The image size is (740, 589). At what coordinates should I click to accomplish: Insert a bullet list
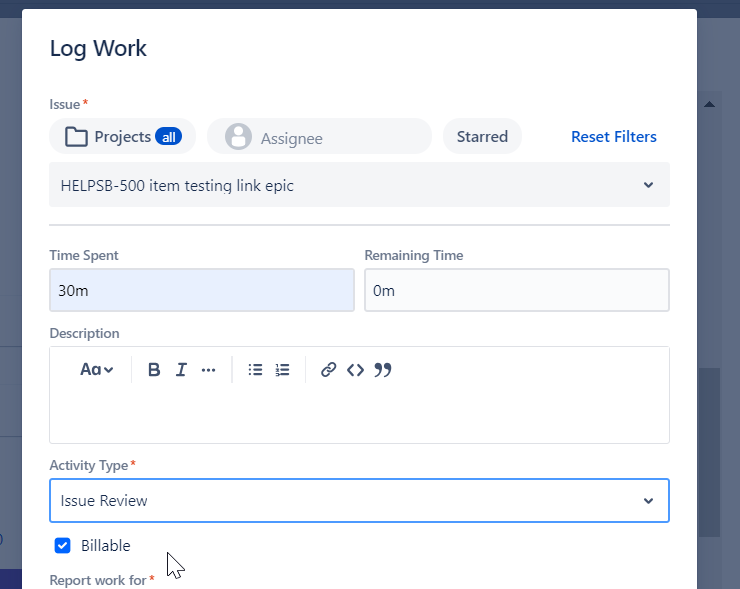pos(255,370)
